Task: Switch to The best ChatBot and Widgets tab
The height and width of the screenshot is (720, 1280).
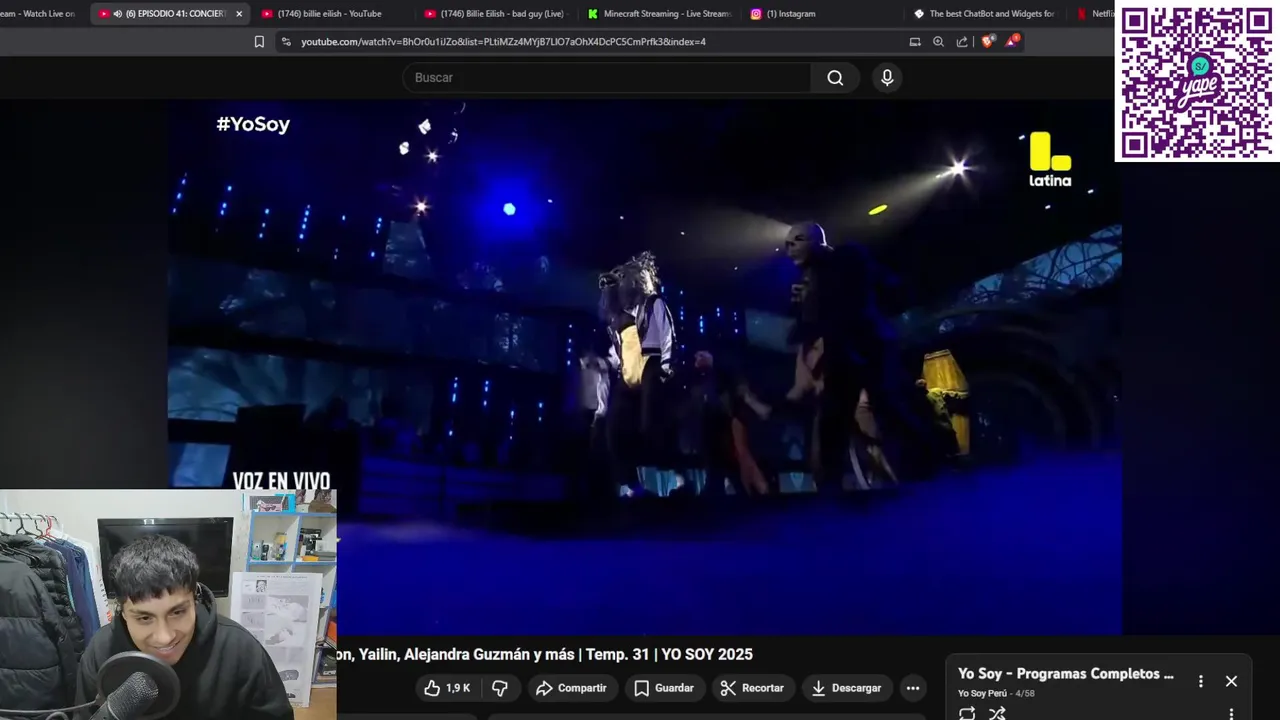Action: click(x=985, y=14)
